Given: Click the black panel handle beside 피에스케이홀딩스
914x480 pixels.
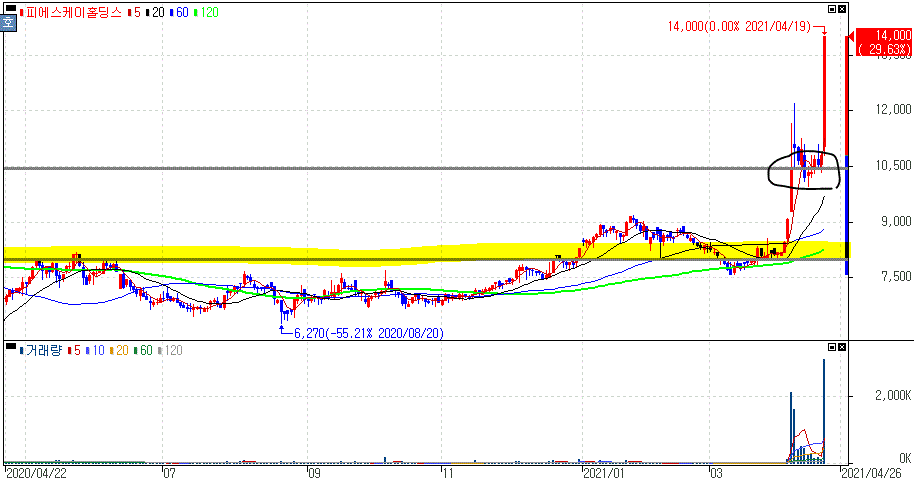Looking at the screenshot, I should click(x=10, y=8).
